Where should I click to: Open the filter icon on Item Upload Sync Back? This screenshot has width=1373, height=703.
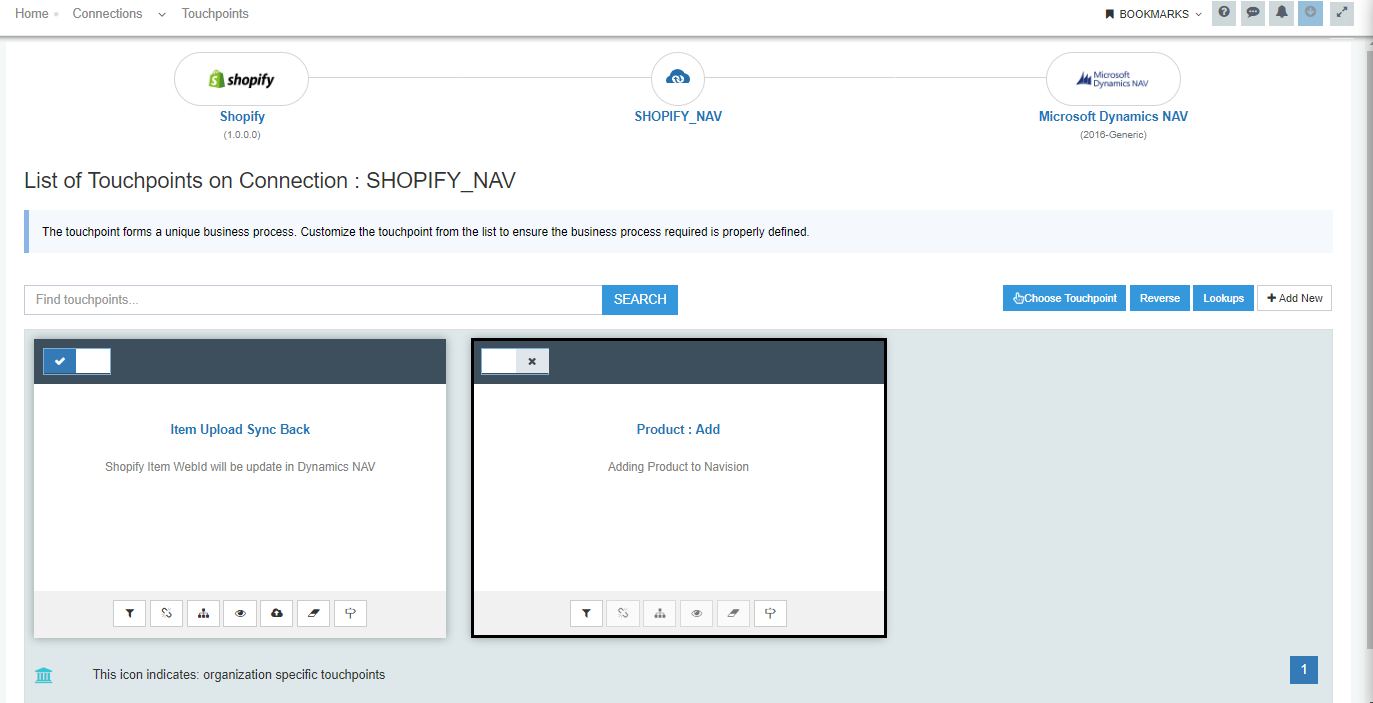point(129,613)
